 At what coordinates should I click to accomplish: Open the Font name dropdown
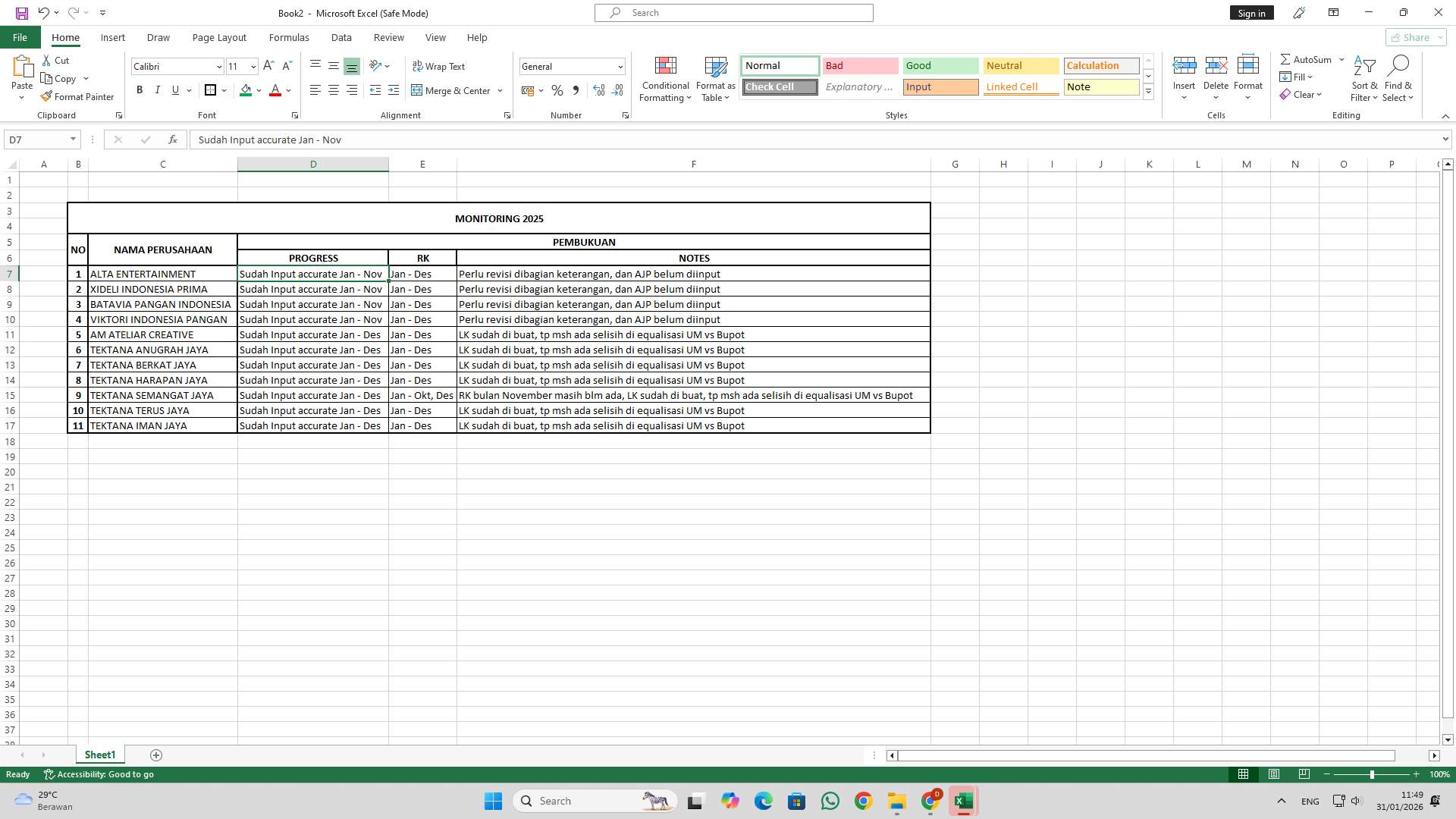[x=218, y=67]
